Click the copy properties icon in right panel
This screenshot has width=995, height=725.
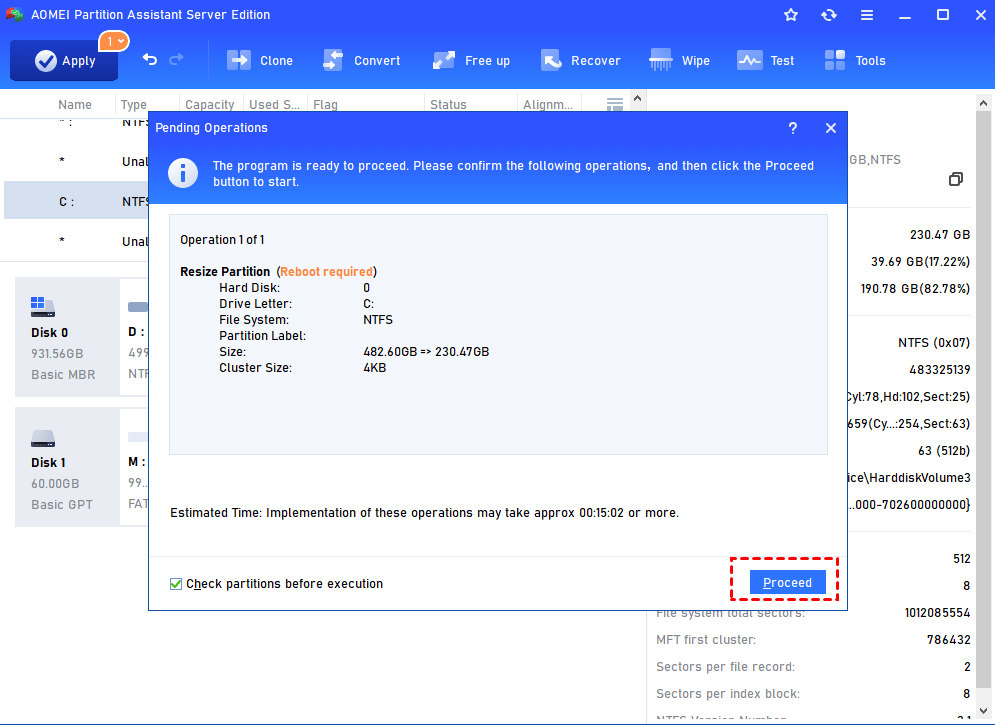tap(956, 180)
